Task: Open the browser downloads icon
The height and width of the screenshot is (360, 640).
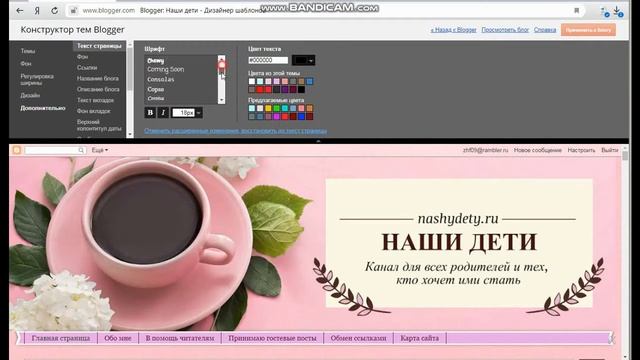Action: (618, 11)
